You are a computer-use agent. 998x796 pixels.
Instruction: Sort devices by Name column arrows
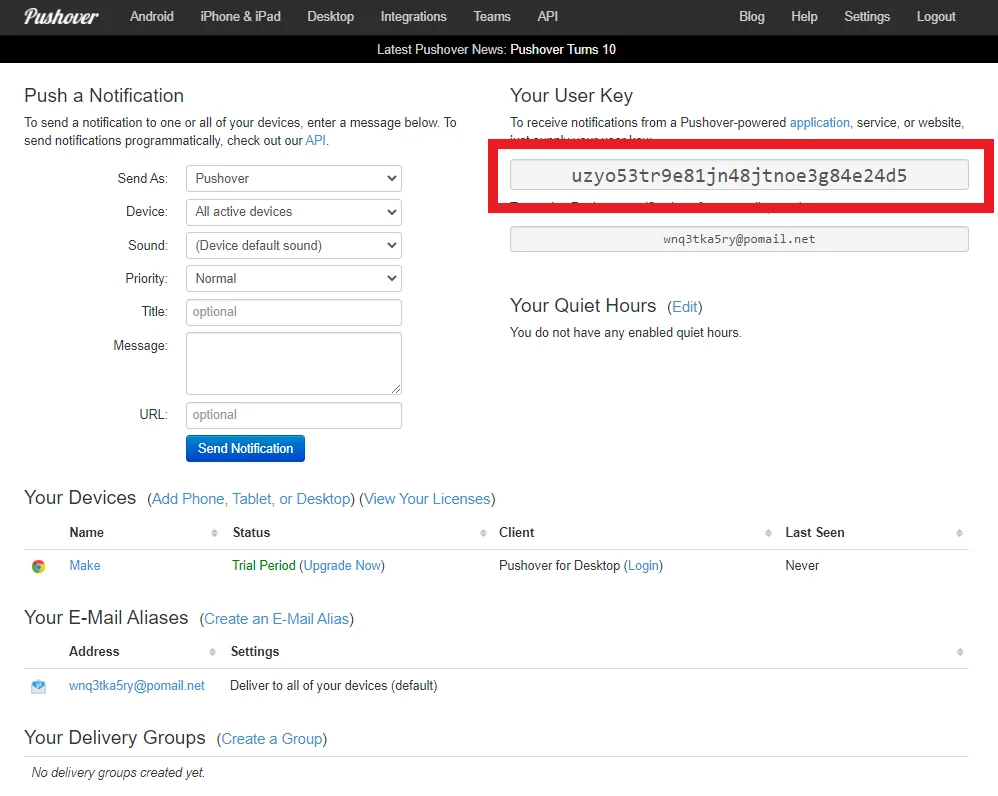click(214, 533)
